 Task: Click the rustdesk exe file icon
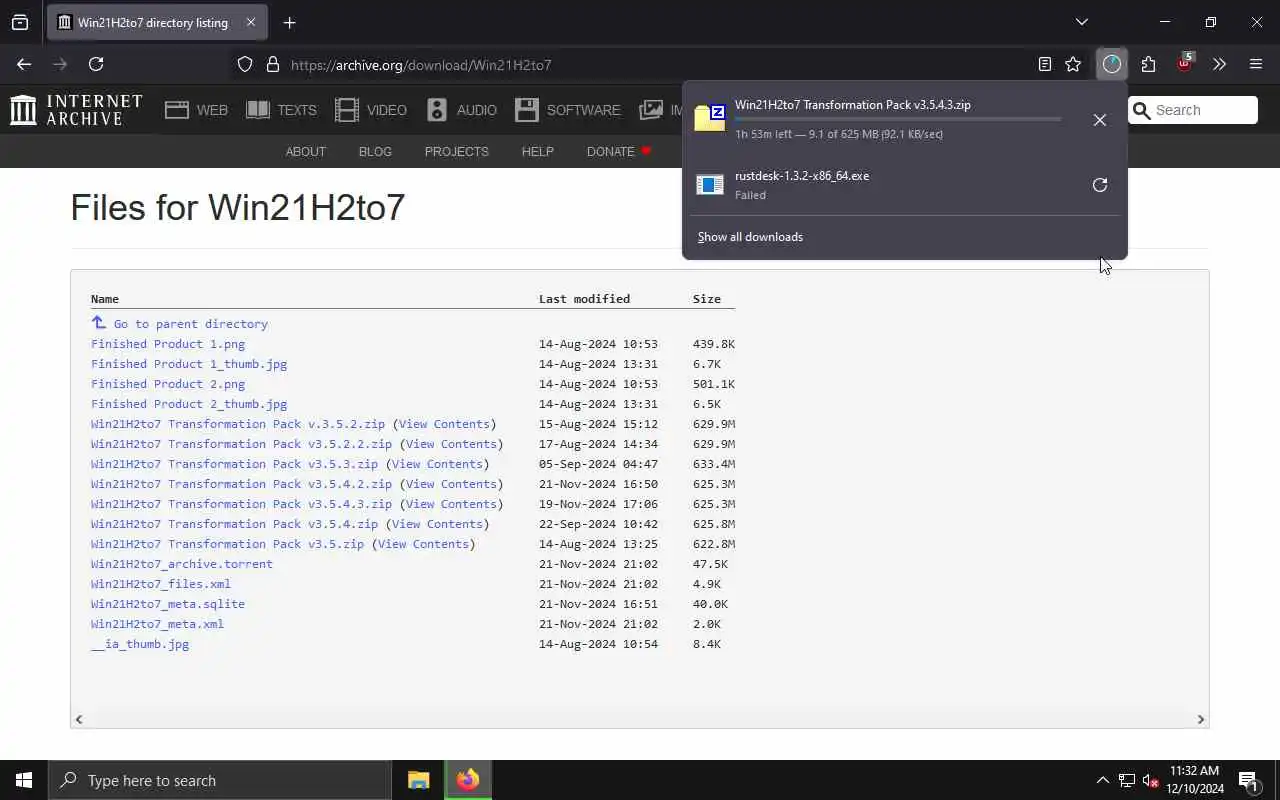coord(710,185)
